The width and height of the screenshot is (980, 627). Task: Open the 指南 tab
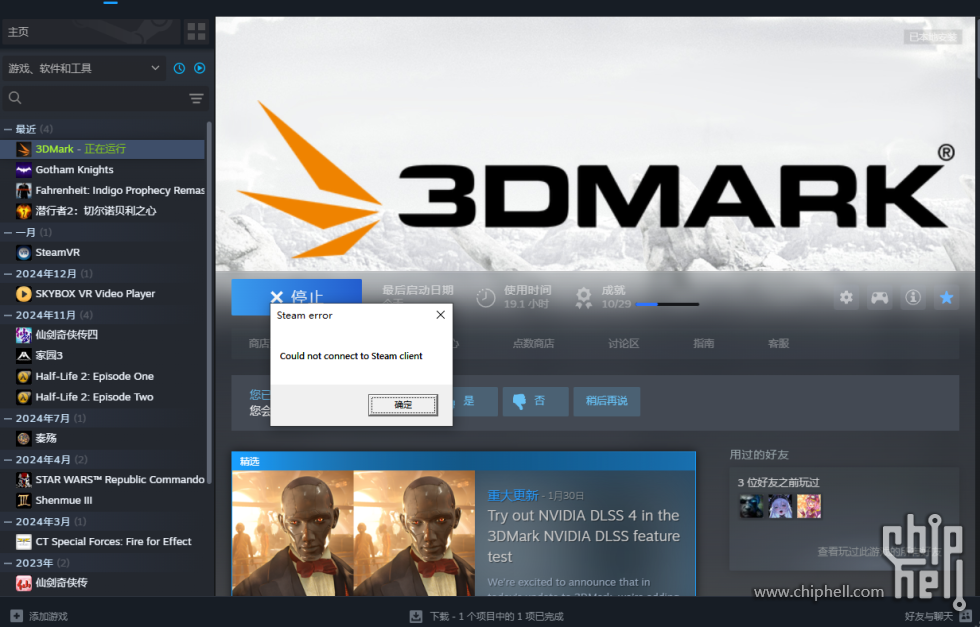click(703, 343)
